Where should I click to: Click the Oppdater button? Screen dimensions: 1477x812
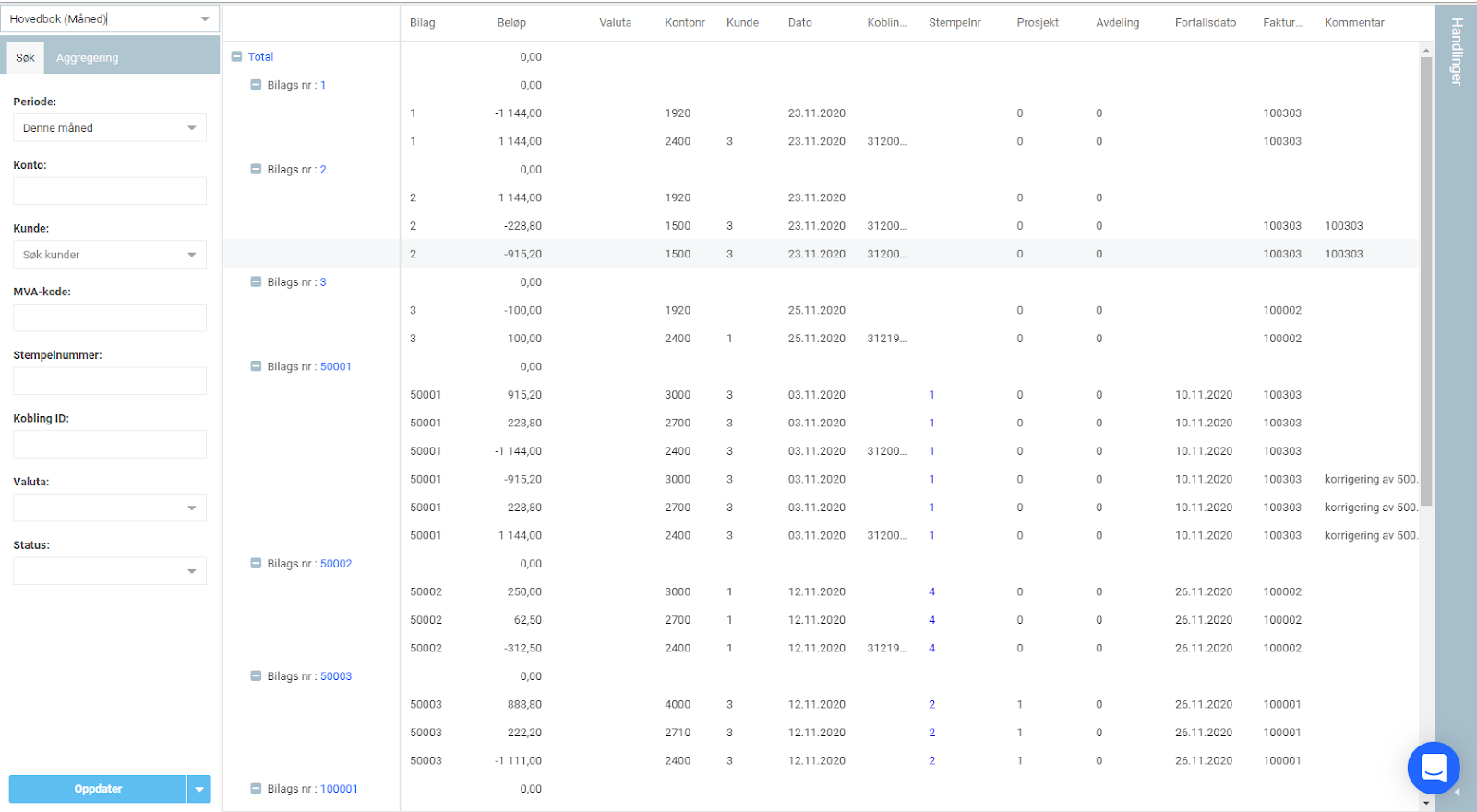point(98,789)
